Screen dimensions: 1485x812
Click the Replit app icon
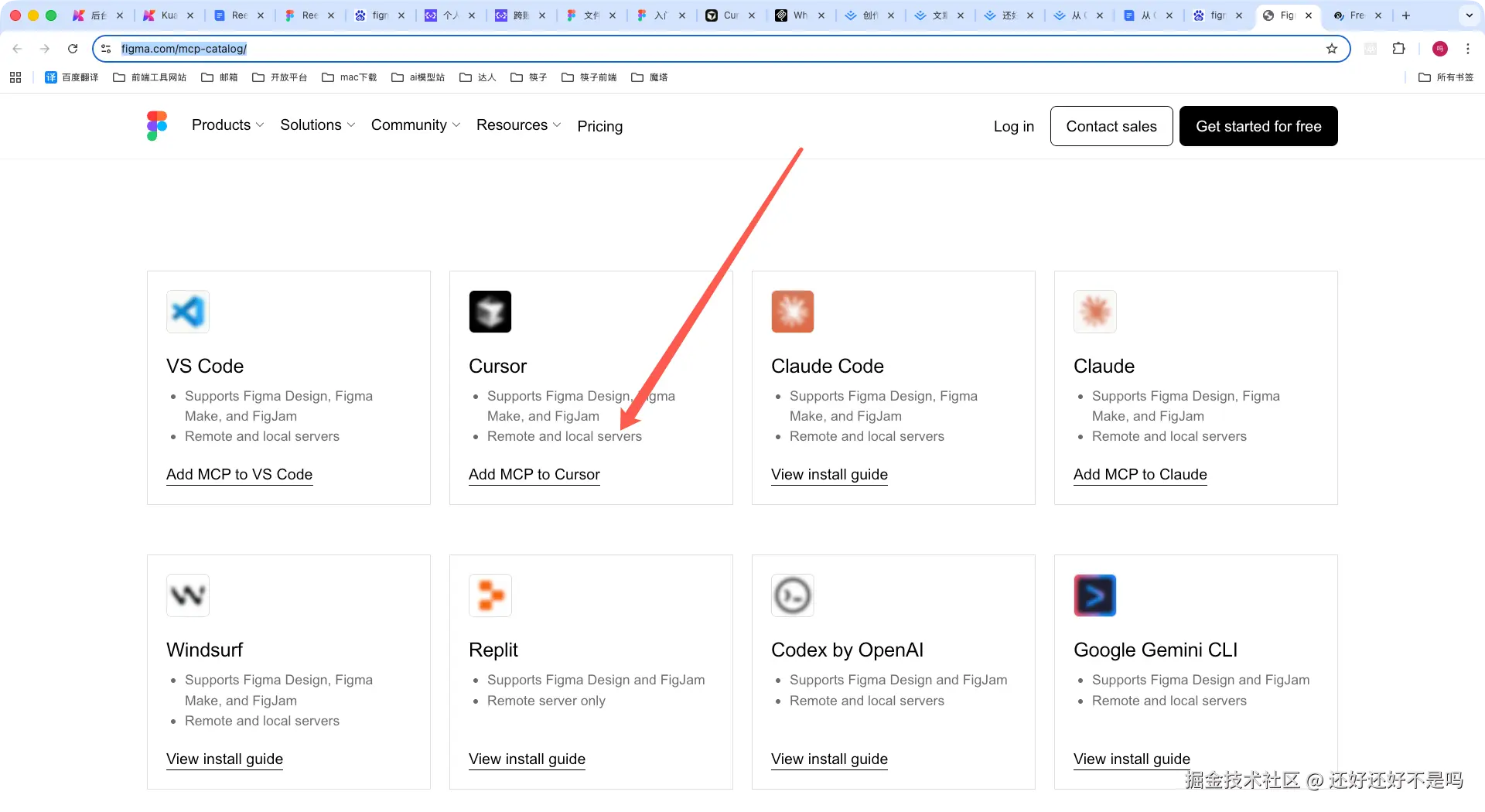490,595
